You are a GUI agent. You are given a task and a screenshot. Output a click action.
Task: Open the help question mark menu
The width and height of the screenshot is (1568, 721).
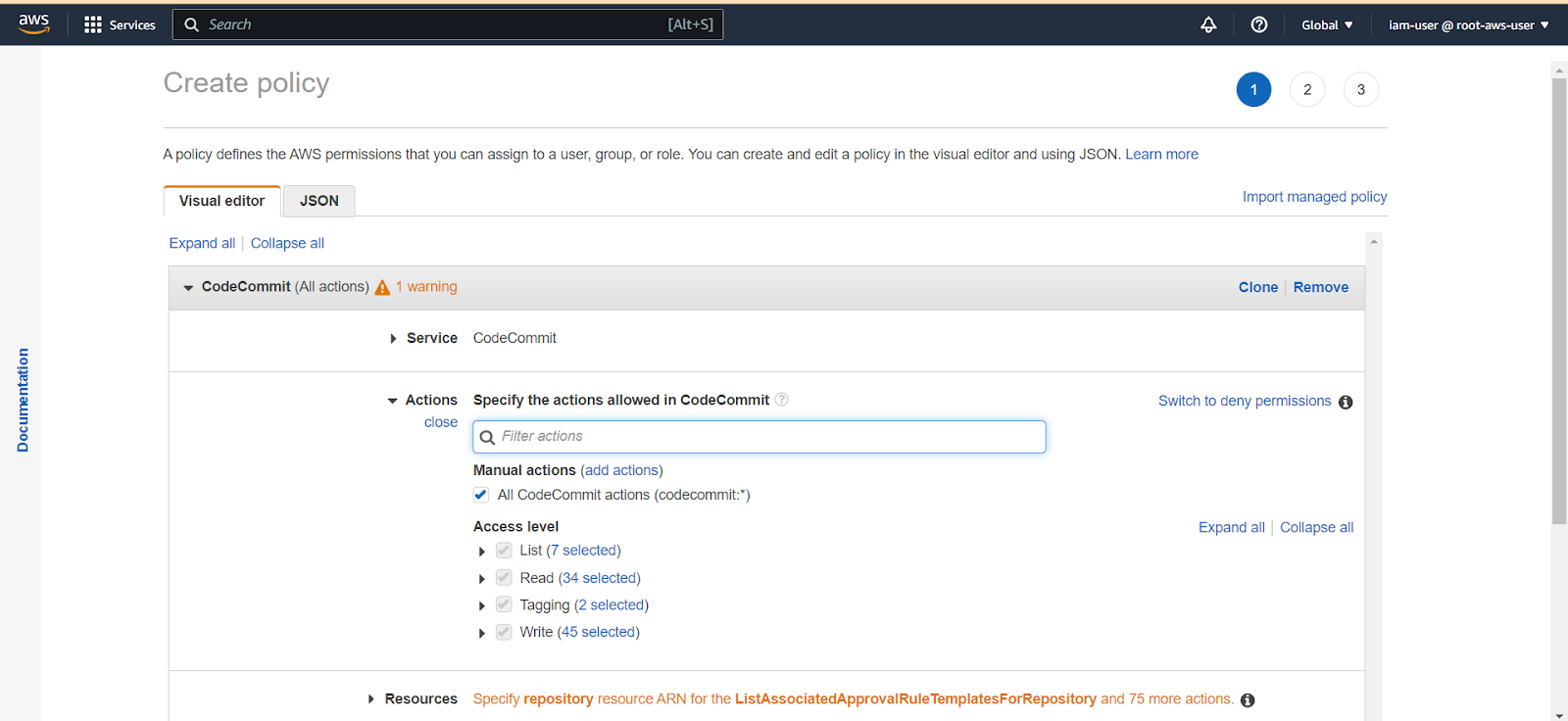(x=1259, y=24)
